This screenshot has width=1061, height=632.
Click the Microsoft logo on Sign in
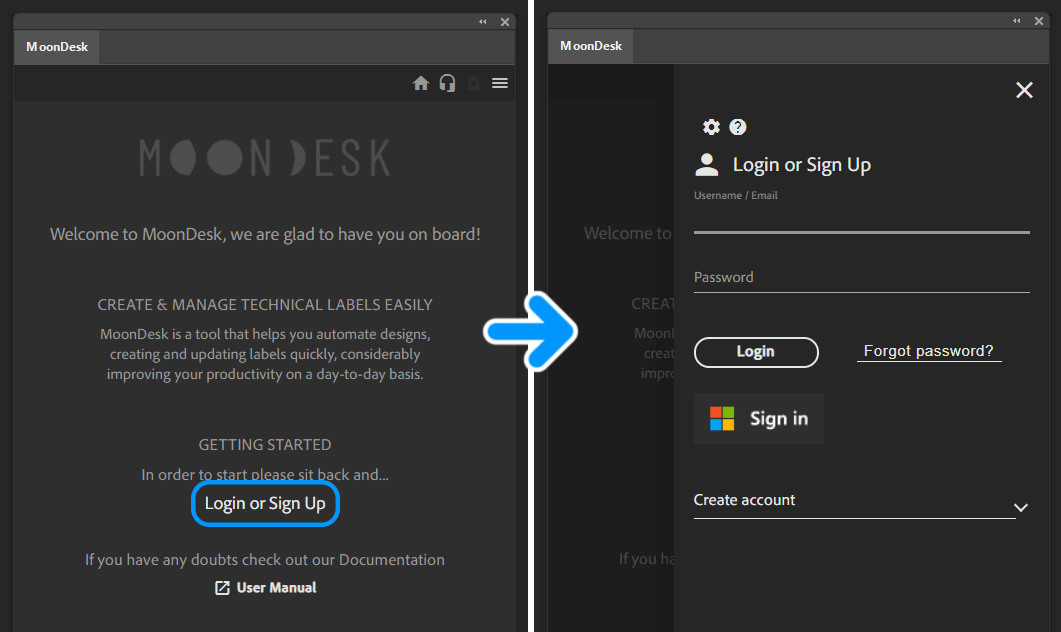click(x=722, y=418)
